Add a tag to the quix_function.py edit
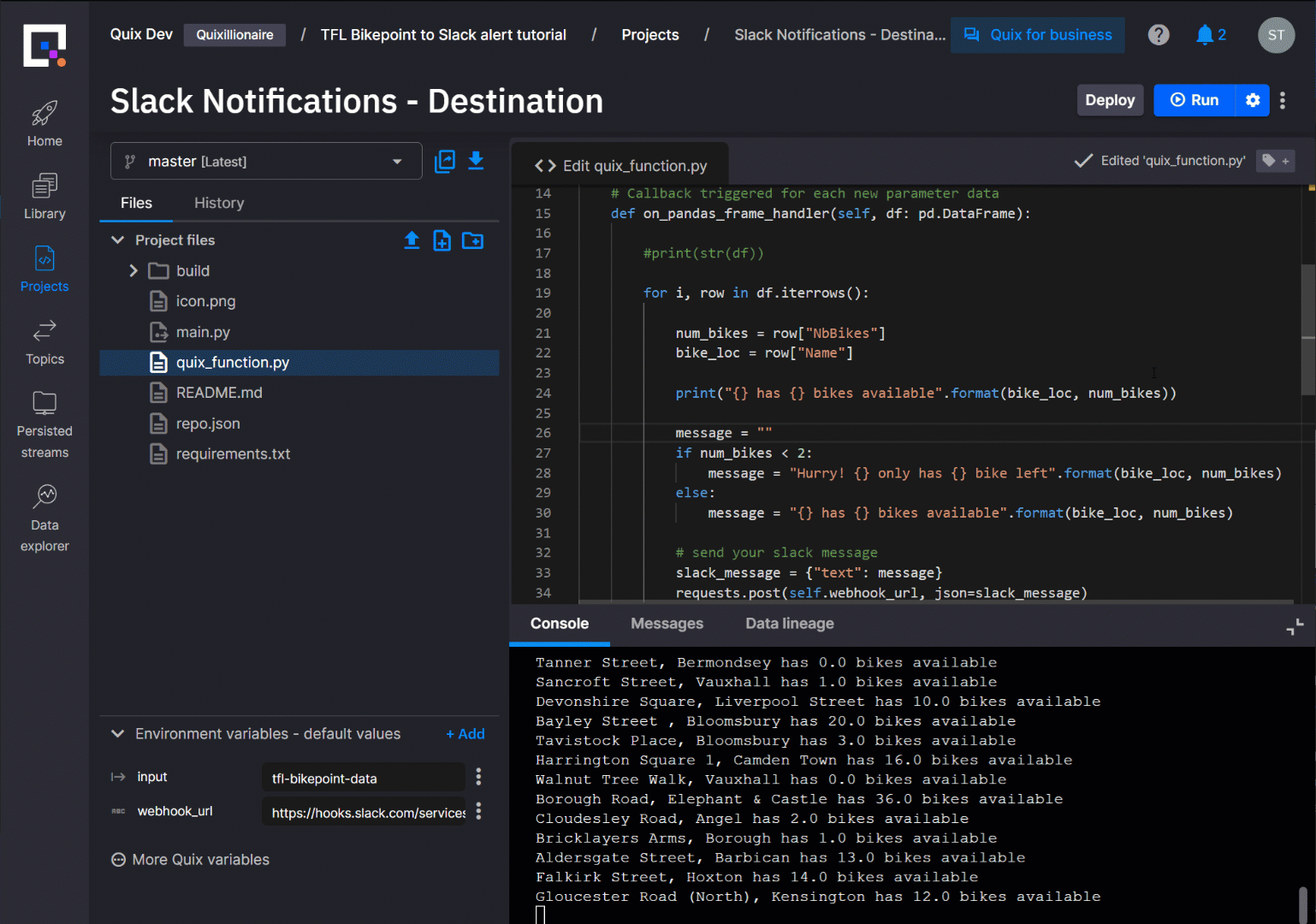Image resolution: width=1316 pixels, height=924 pixels. 1276,161
